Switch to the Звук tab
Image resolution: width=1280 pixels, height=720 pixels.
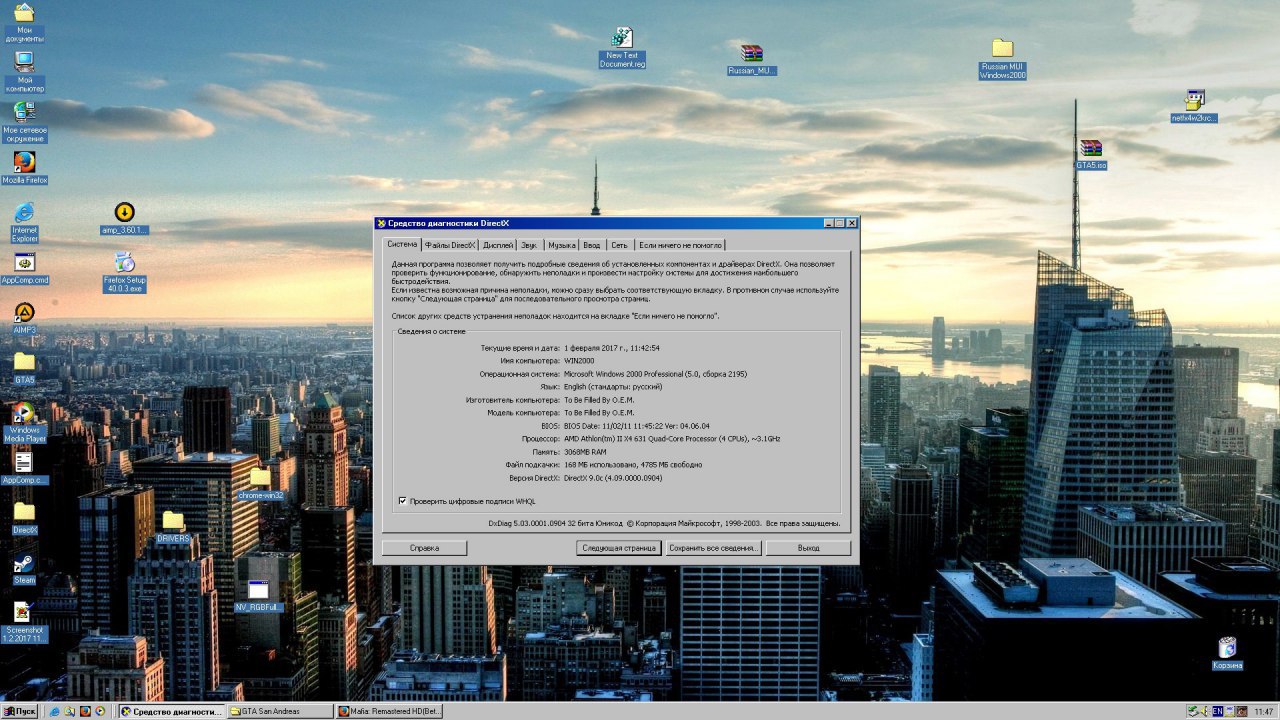click(x=529, y=245)
